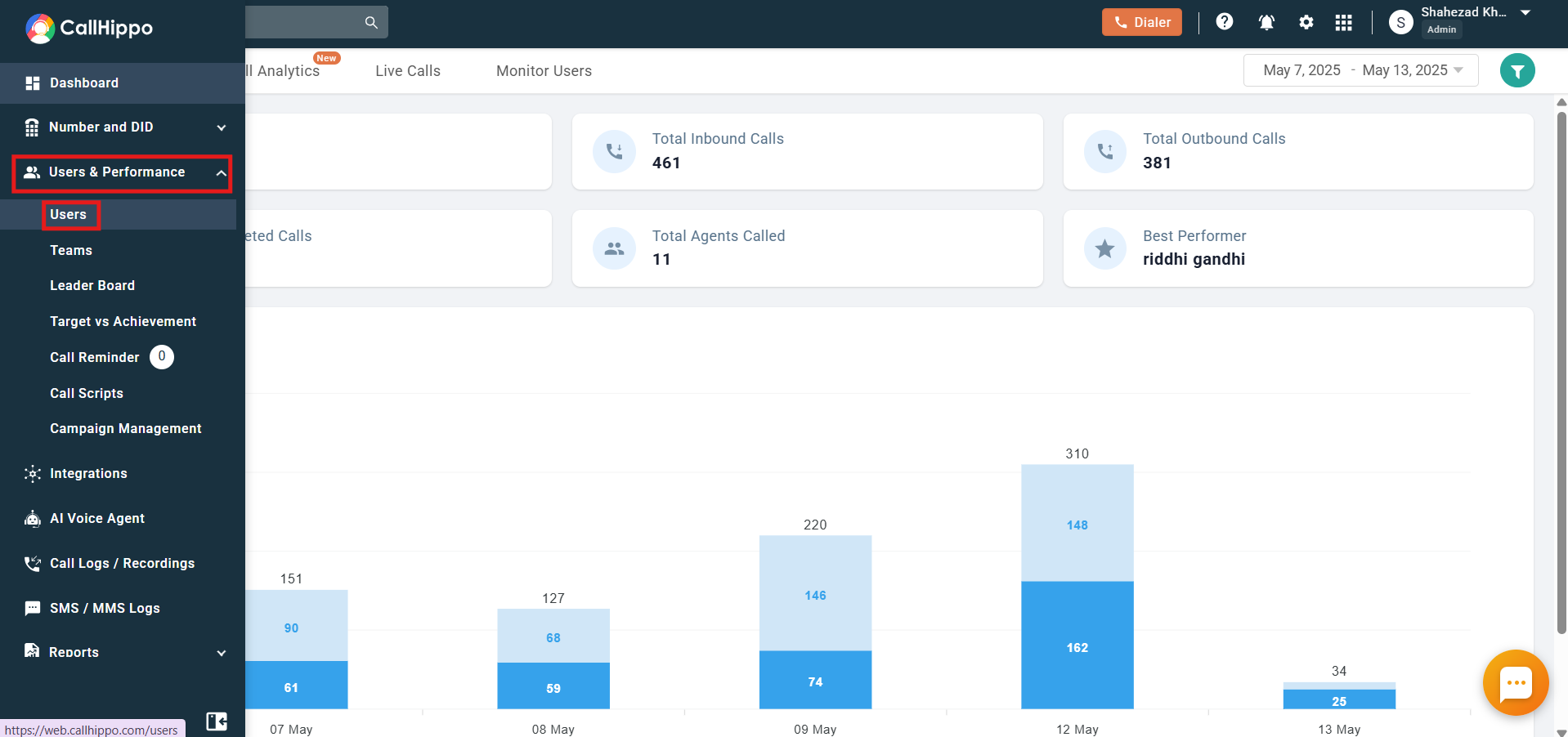Open the help question mark icon

pos(1224,22)
